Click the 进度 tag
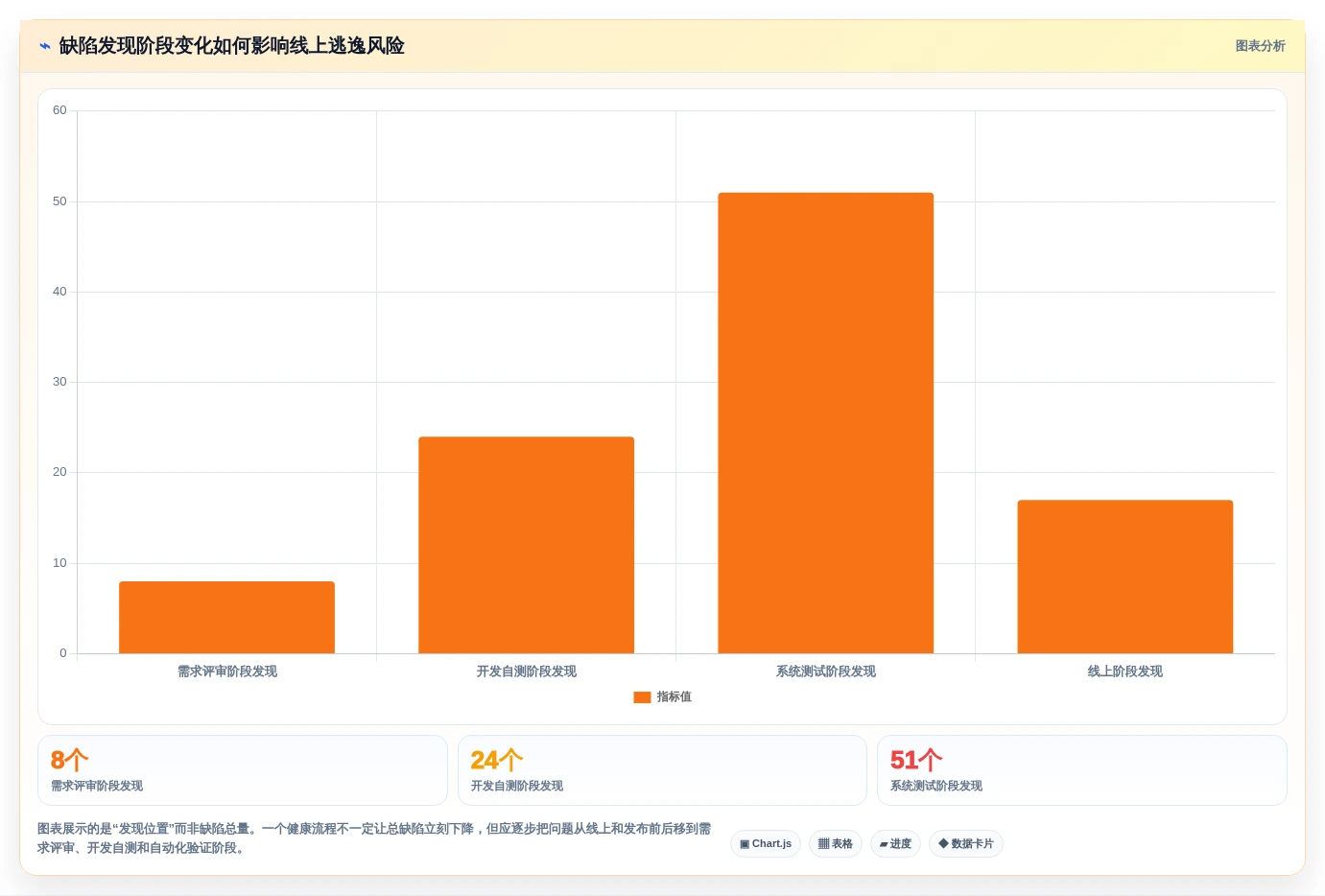 coord(895,844)
